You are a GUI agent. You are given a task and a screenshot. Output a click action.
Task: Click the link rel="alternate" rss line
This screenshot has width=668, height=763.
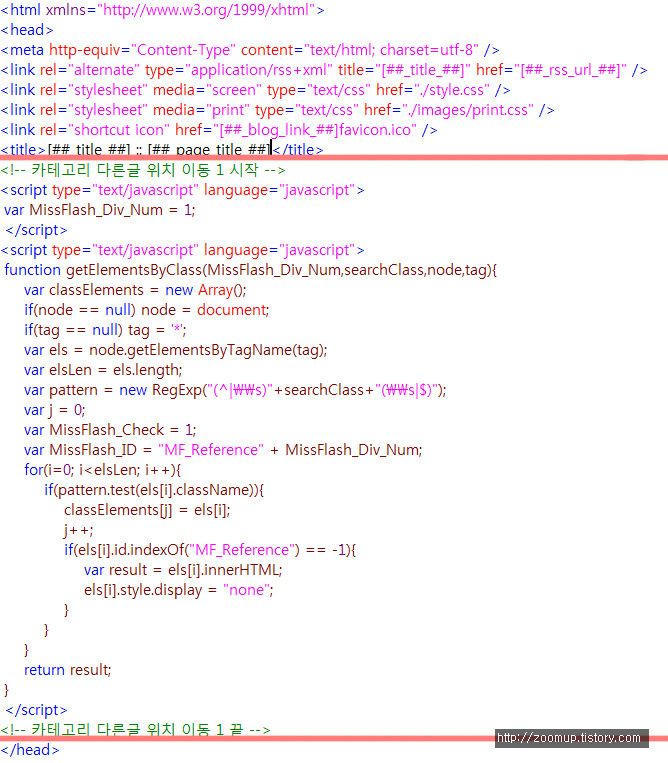[324, 70]
